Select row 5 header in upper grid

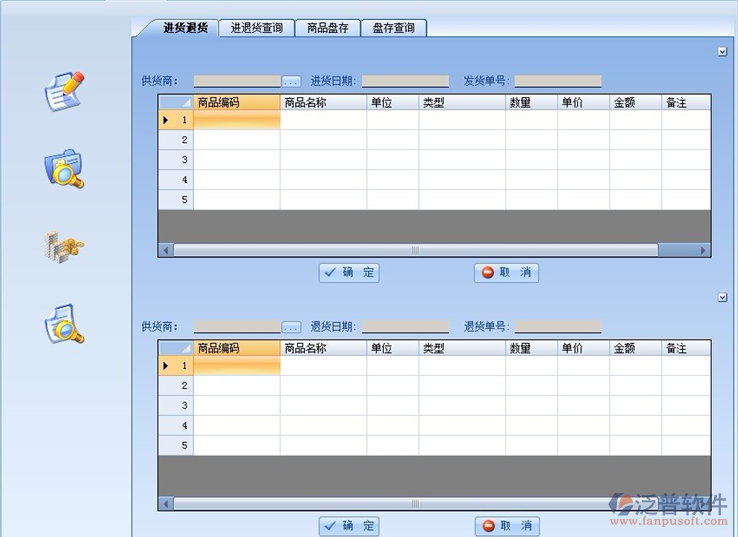tap(176, 200)
